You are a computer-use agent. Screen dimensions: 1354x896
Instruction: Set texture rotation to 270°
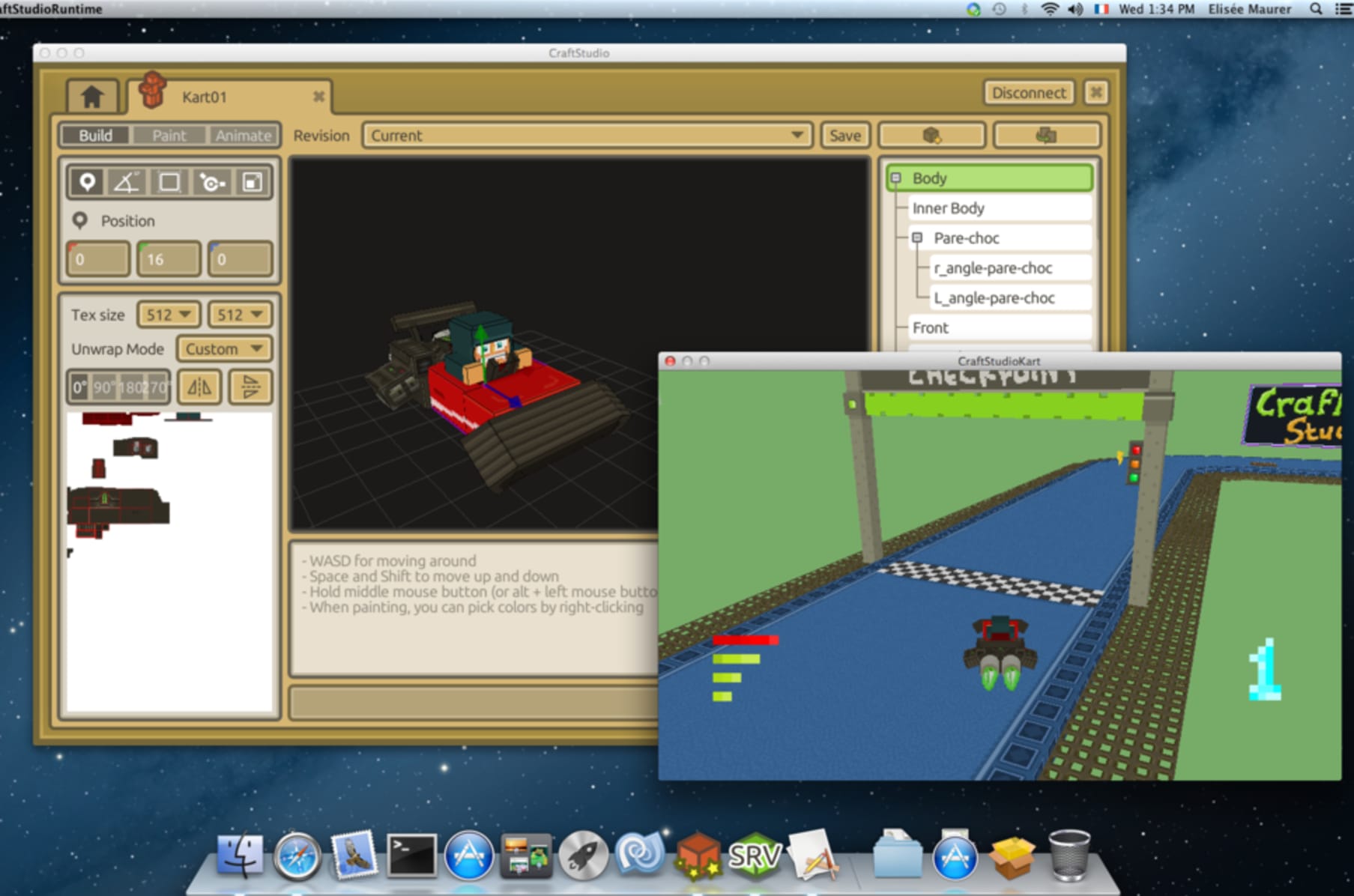pos(156,387)
